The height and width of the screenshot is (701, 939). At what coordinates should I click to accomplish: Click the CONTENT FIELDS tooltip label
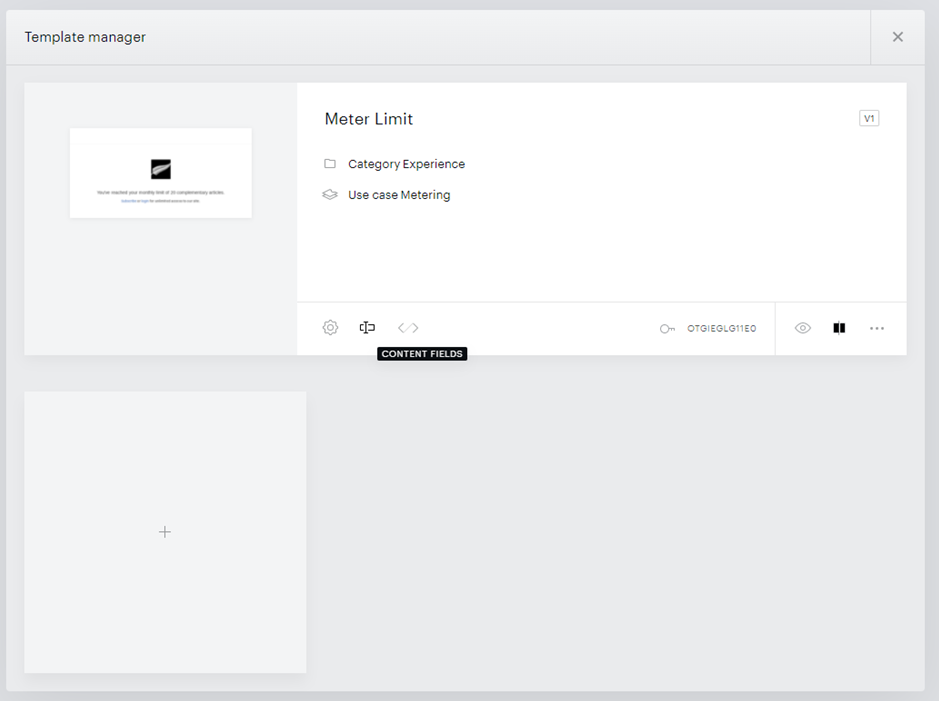pyautogui.click(x=422, y=354)
